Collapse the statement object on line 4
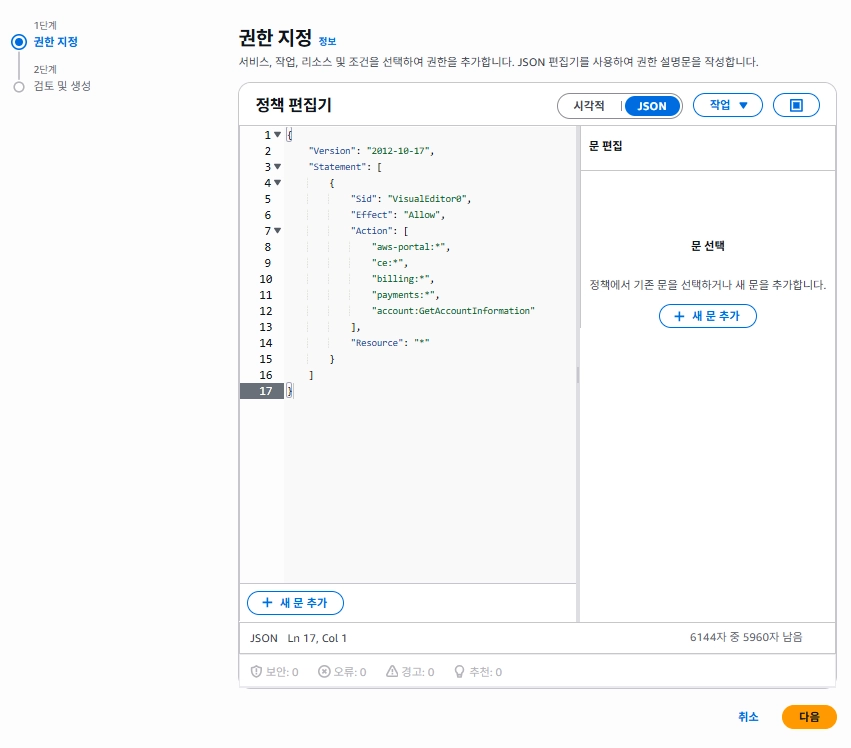Viewport: 851px width, 748px height. [x=277, y=182]
